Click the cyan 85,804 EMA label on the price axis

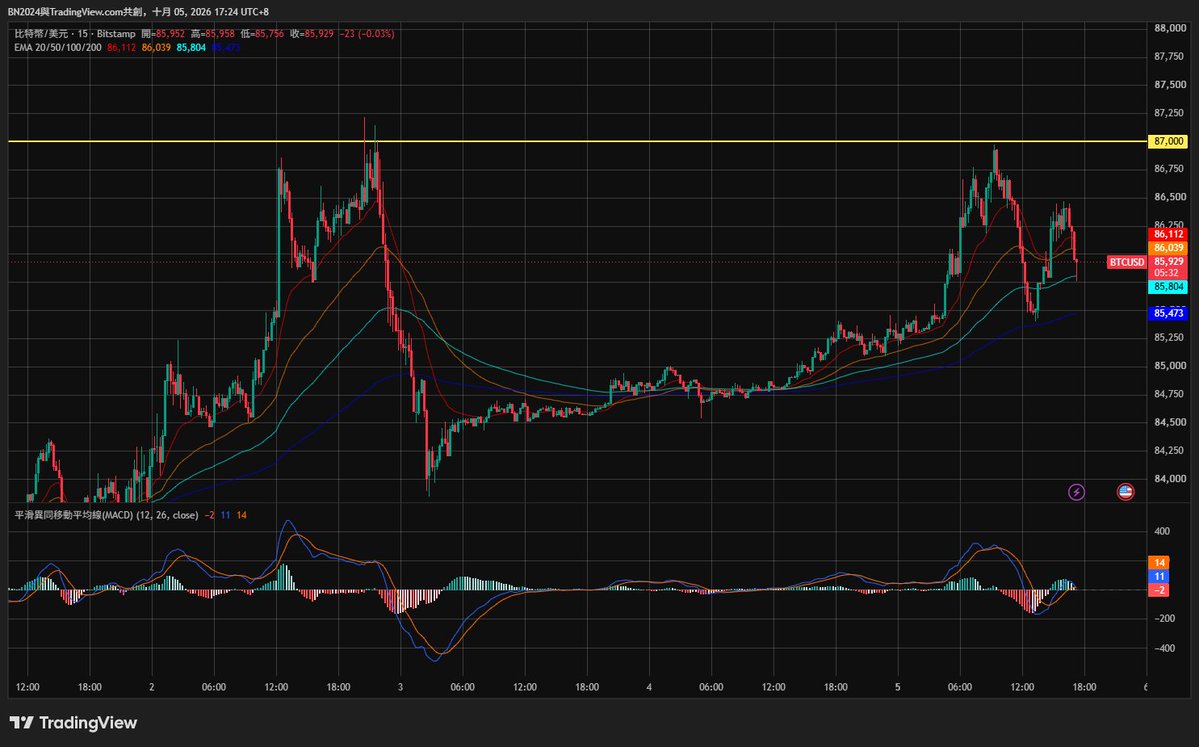pyautogui.click(x=1168, y=287)
